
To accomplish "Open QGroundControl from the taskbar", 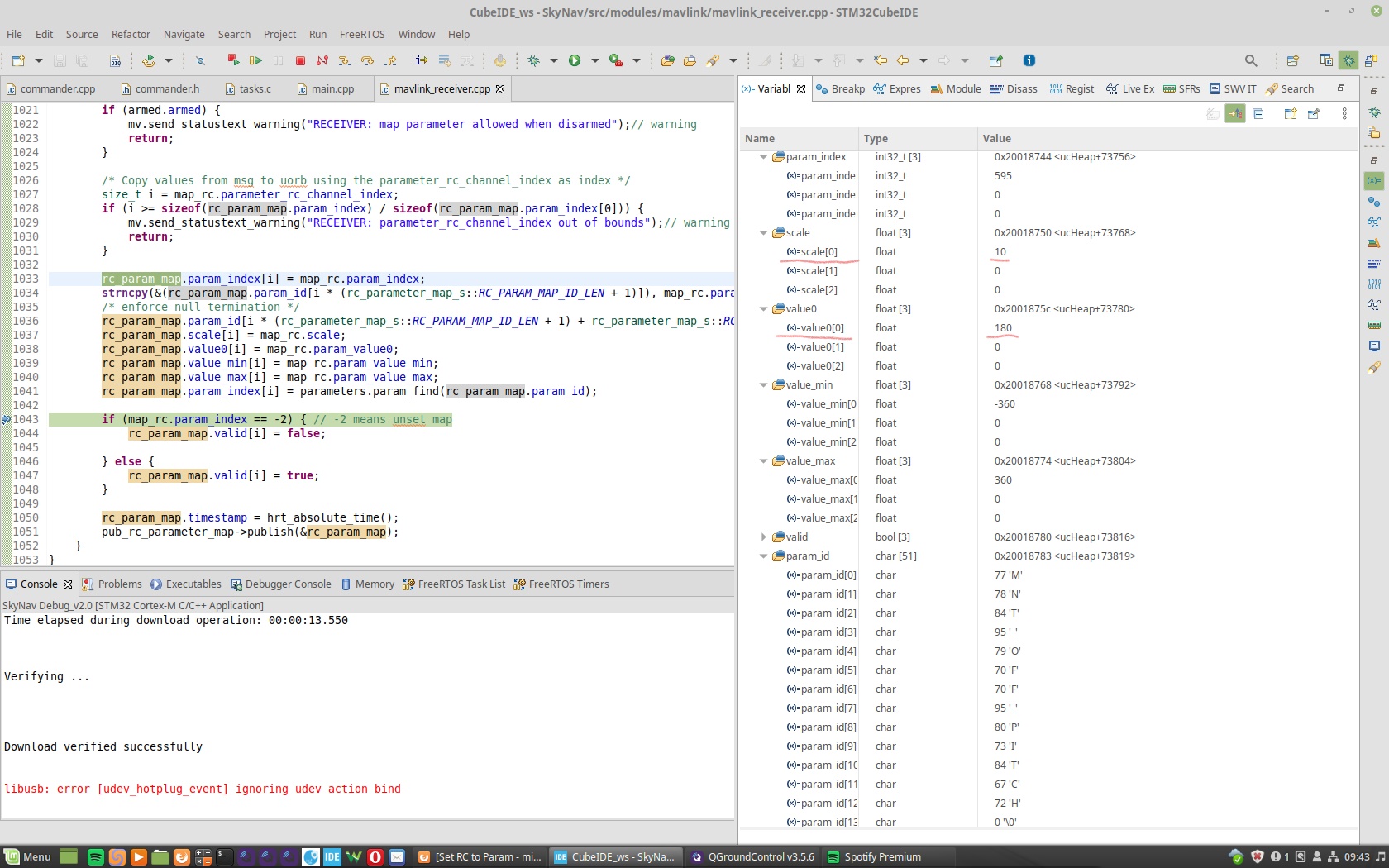I will coord(751,856).
